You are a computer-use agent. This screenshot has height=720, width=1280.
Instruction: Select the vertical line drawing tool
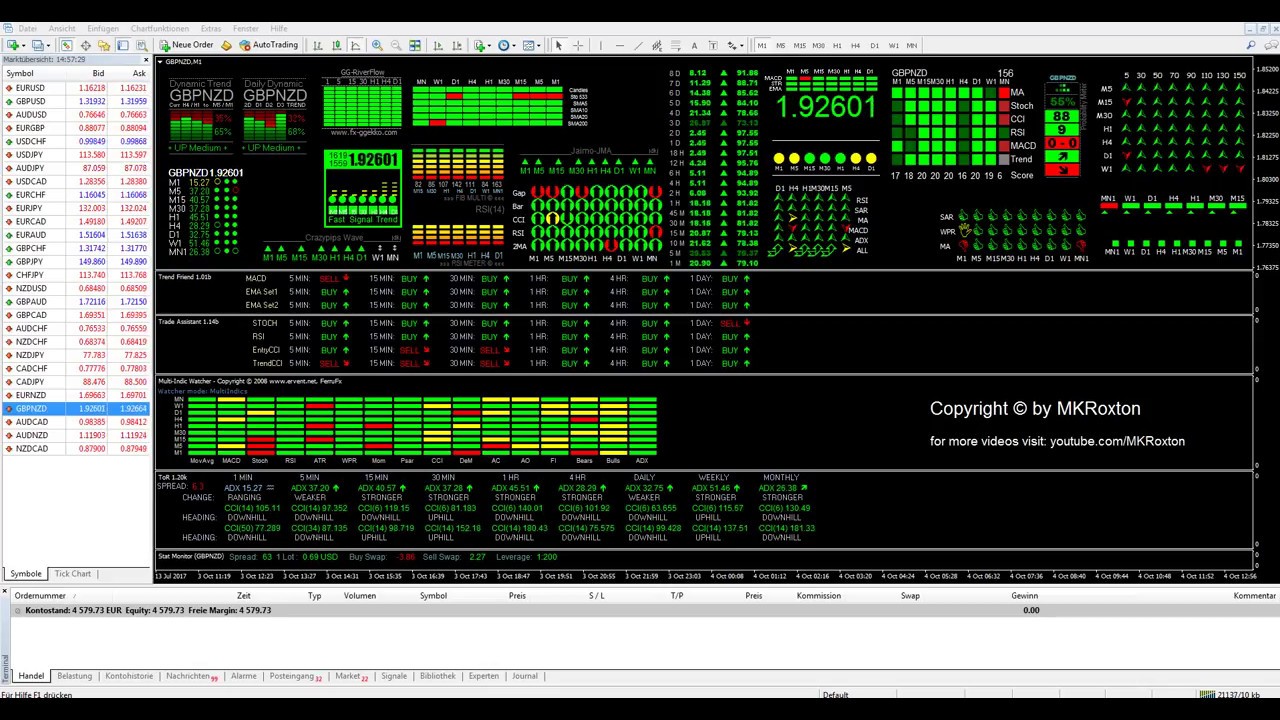600,45
